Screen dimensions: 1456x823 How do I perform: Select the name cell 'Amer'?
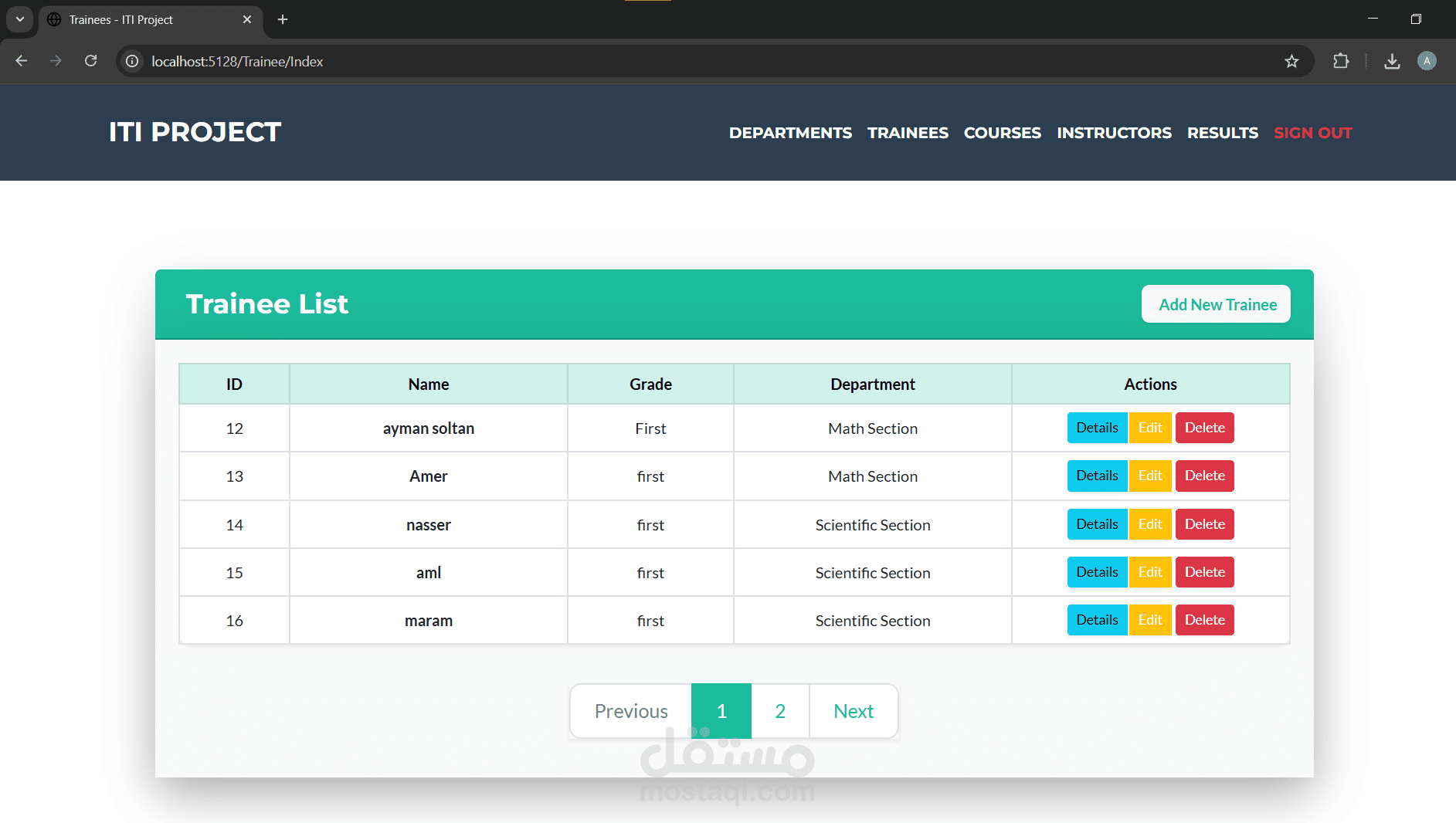[429, 476]
